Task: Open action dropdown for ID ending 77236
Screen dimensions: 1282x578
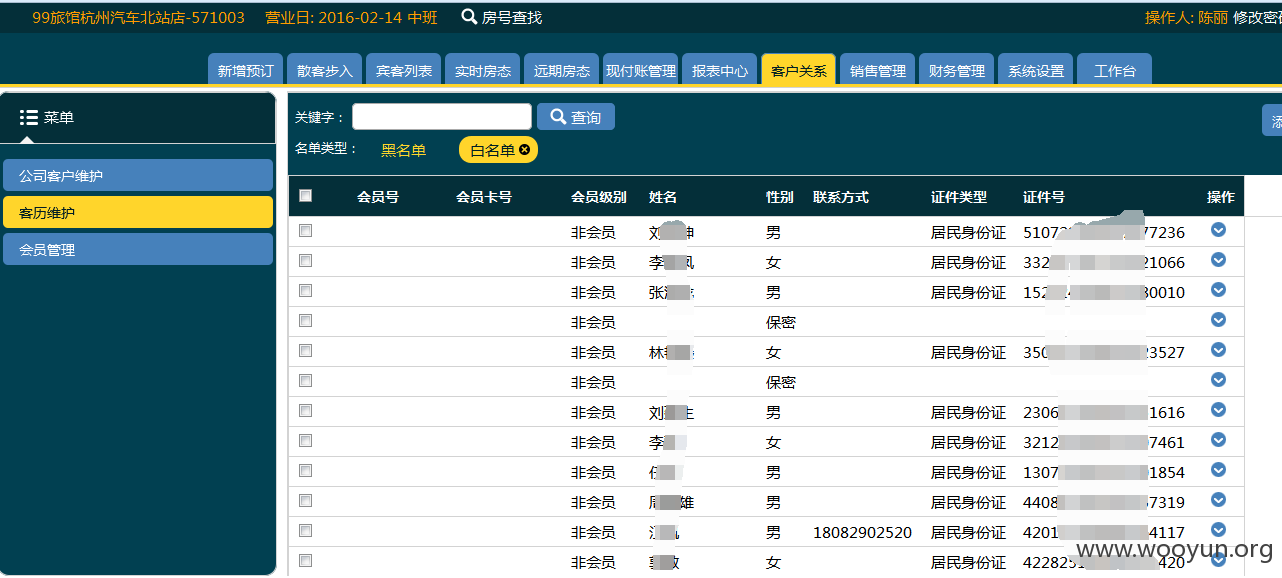Action: [x=1218, y=230]
